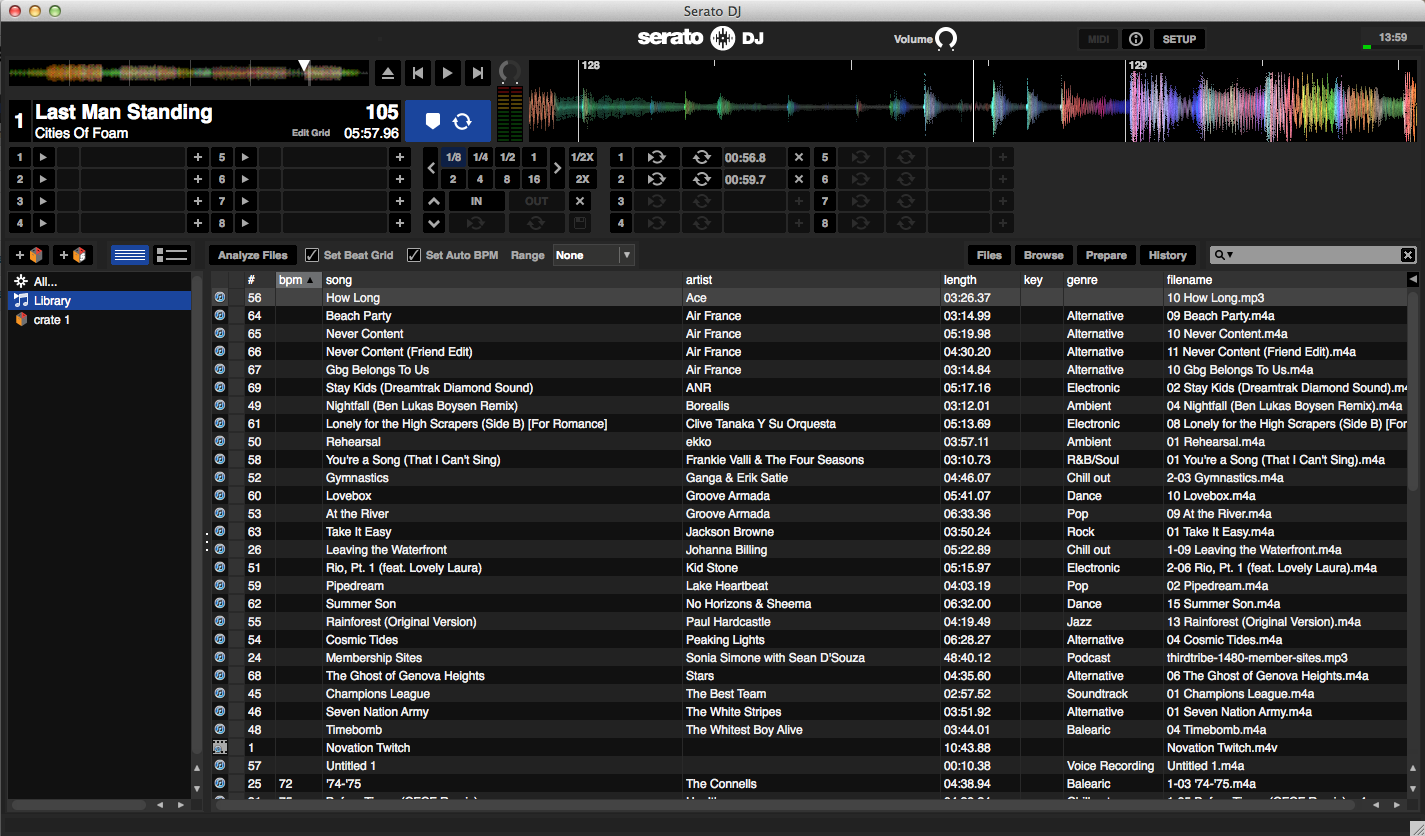
Task: Open the info help icon
Action: 1135,39
